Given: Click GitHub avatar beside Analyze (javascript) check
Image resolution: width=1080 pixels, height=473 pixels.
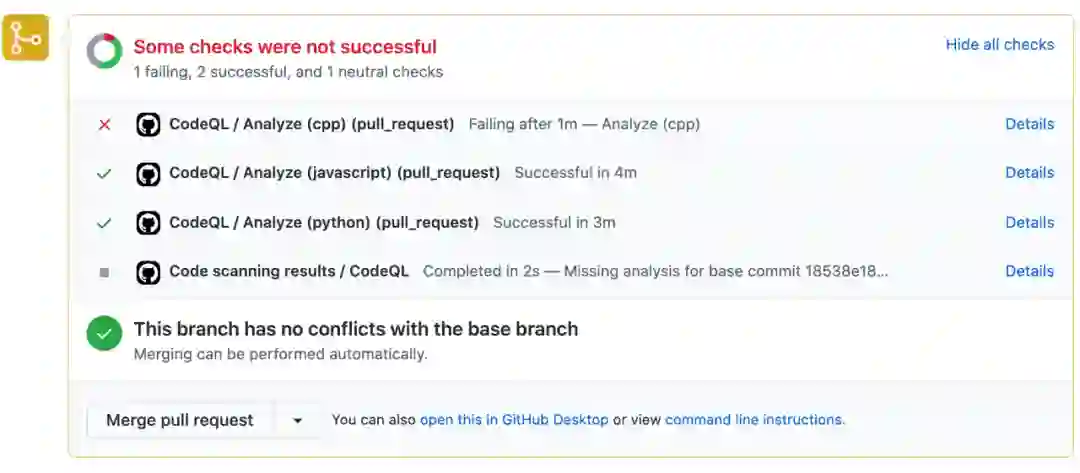Looking at the screenshot, I should [x=148, y=173].
